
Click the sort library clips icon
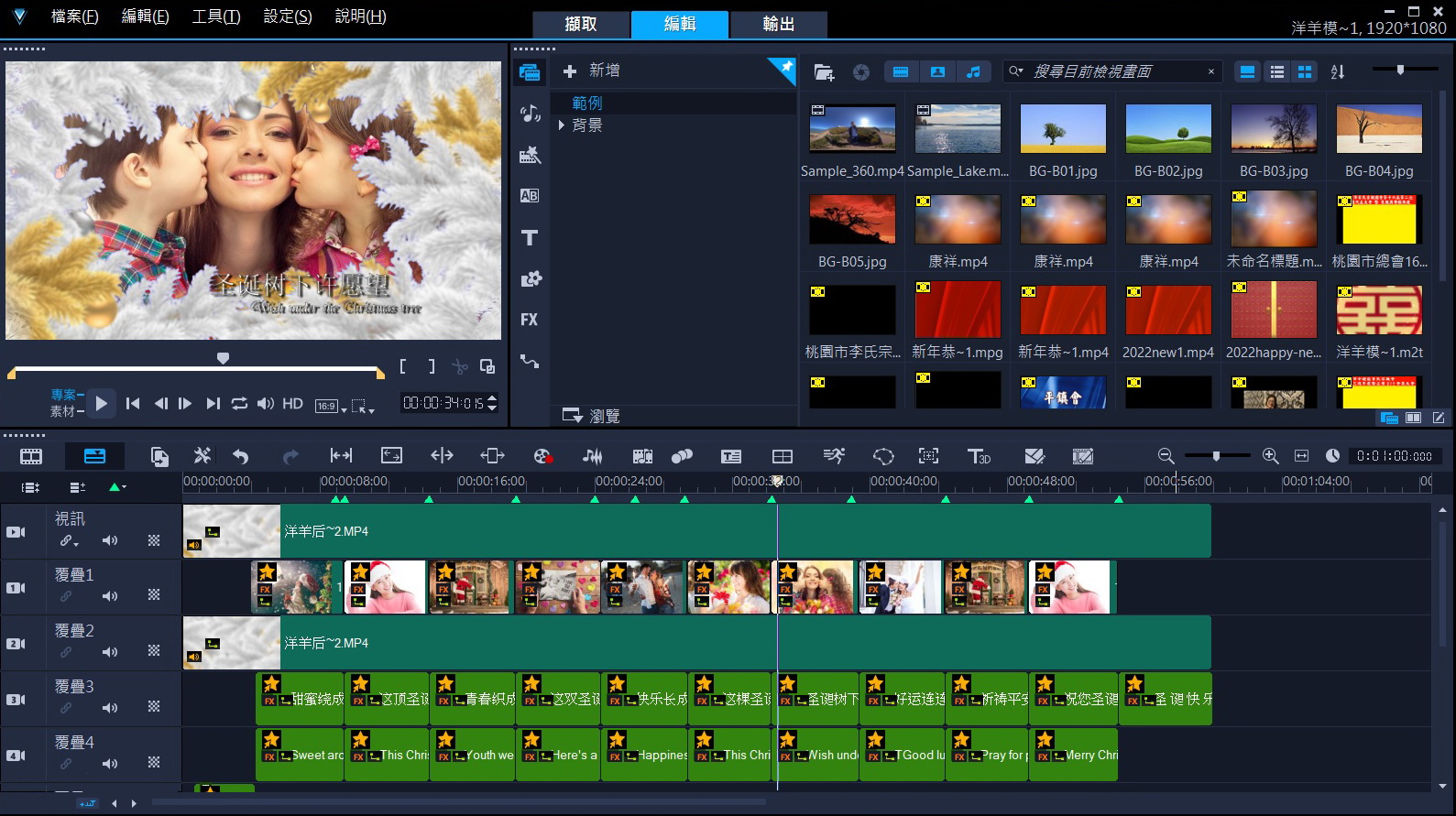tap(1338, 71)
